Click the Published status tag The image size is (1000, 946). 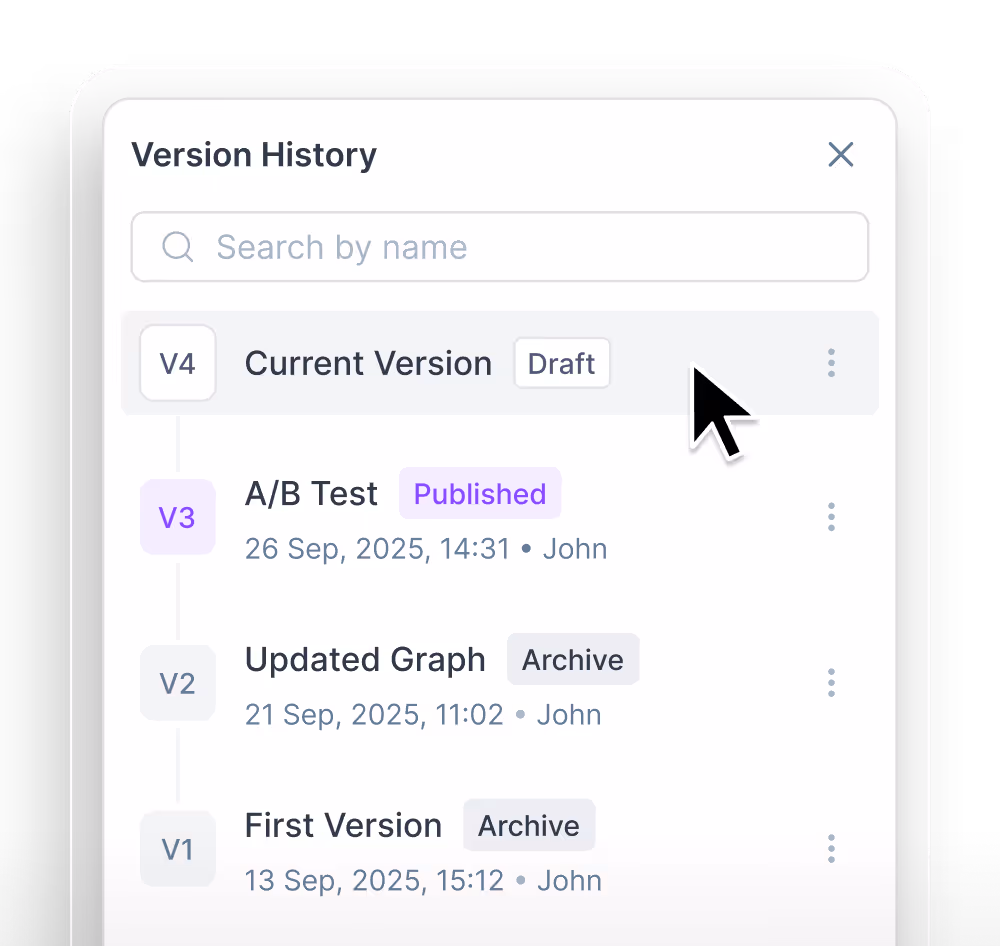click(x=480, y=493)
